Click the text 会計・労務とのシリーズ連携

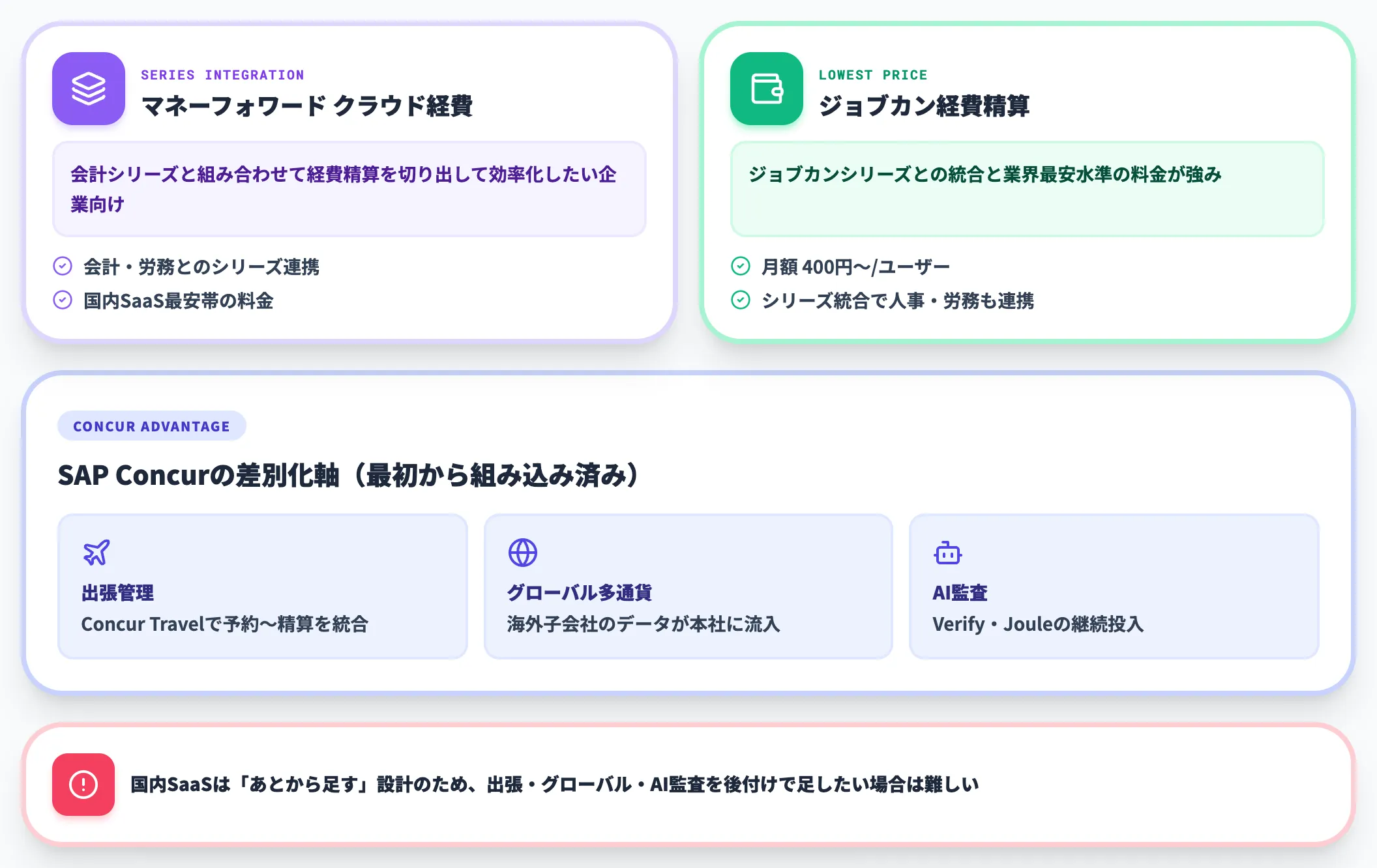tap(201, 267)
